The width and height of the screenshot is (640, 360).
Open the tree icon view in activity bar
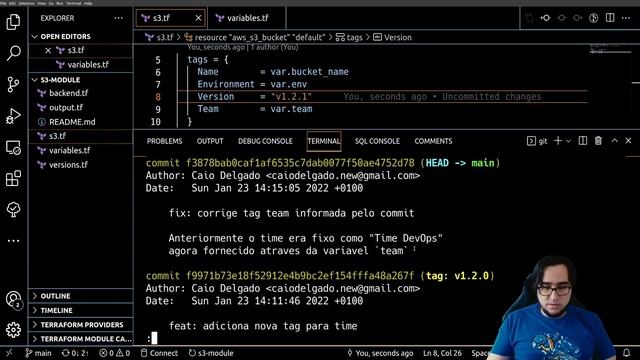[13, 209]
